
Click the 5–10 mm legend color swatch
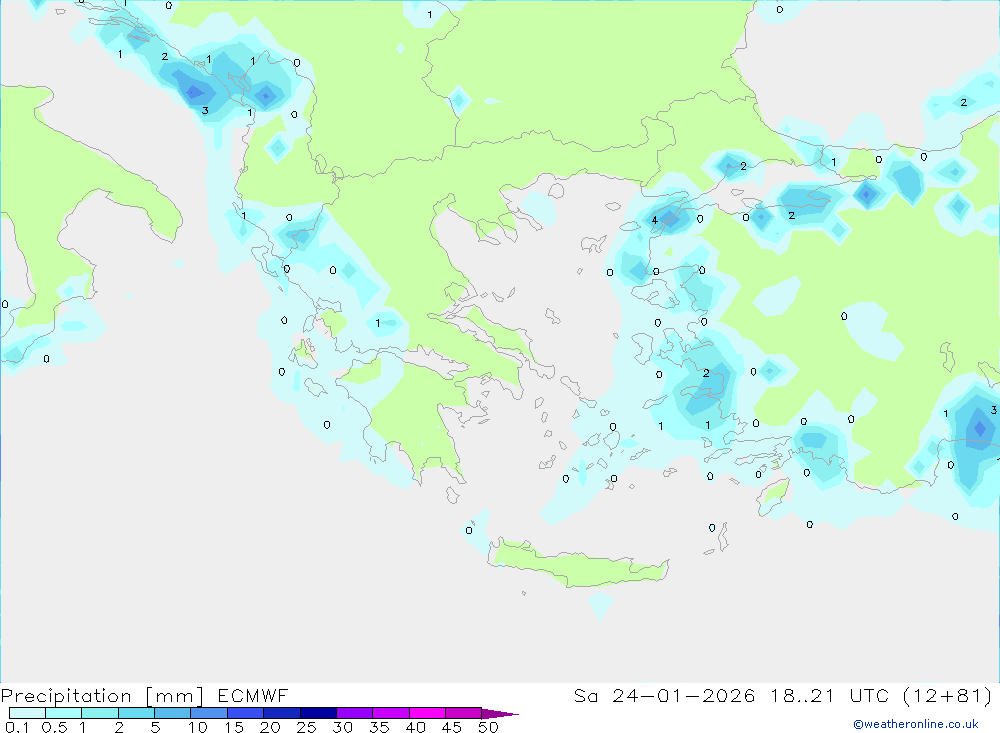pos(173,713)
